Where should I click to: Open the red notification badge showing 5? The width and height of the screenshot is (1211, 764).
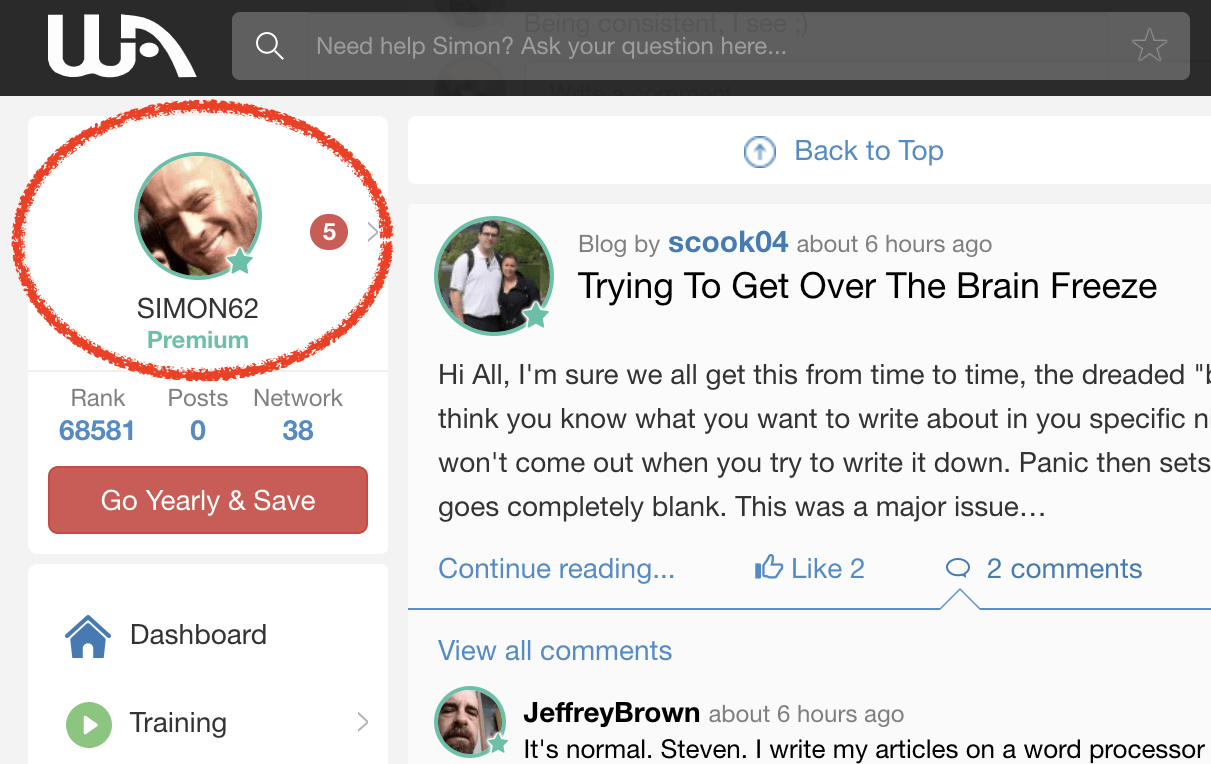click(x=329, y=233)
